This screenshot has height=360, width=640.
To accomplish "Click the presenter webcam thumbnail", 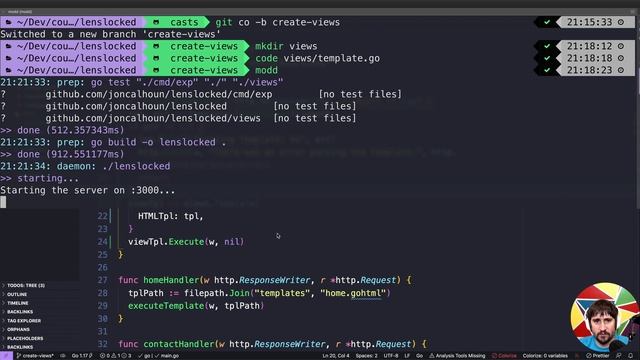I will coord(605,317).
